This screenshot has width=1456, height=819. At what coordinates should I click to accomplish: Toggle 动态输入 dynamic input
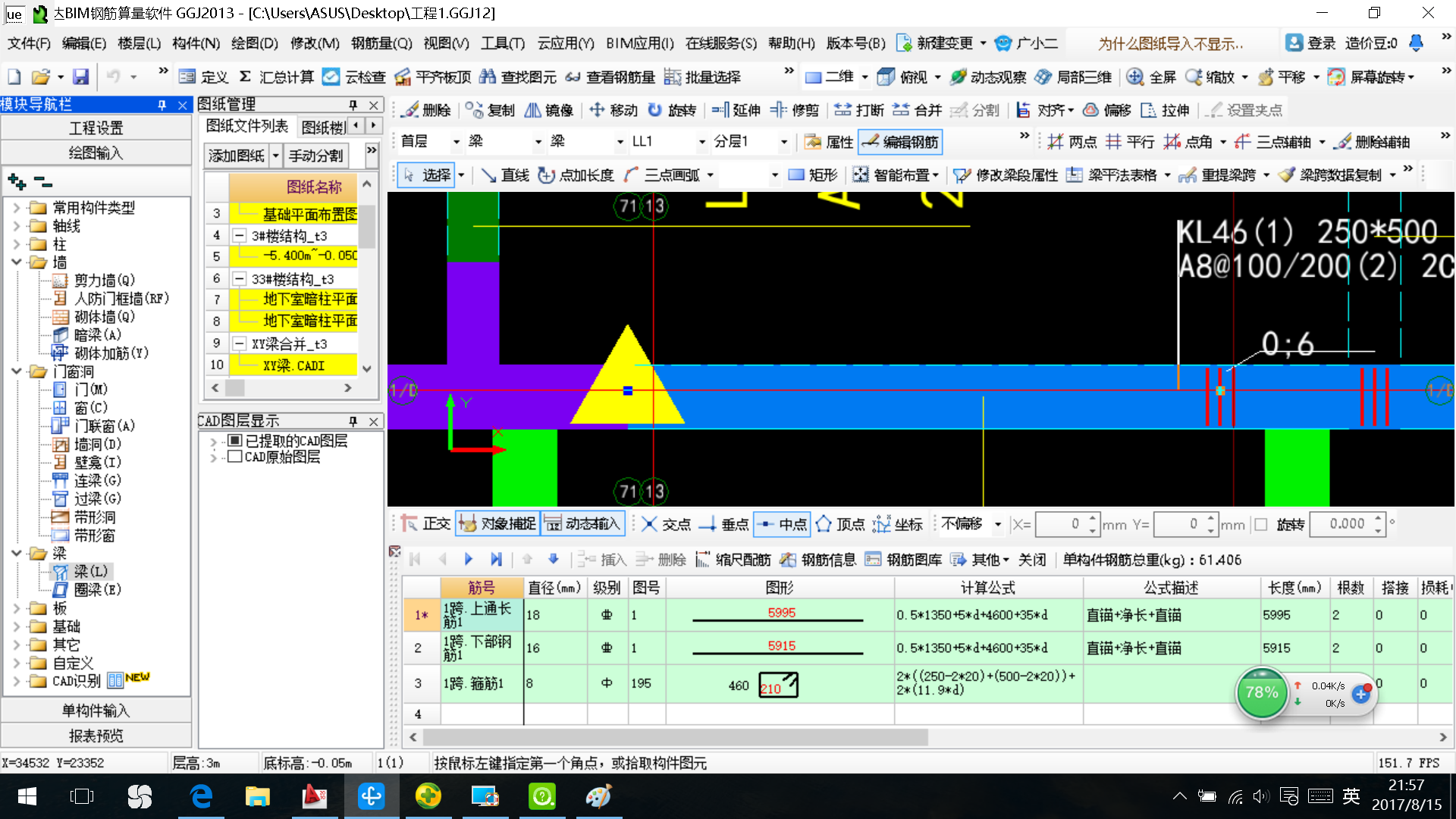pos(582,524)
